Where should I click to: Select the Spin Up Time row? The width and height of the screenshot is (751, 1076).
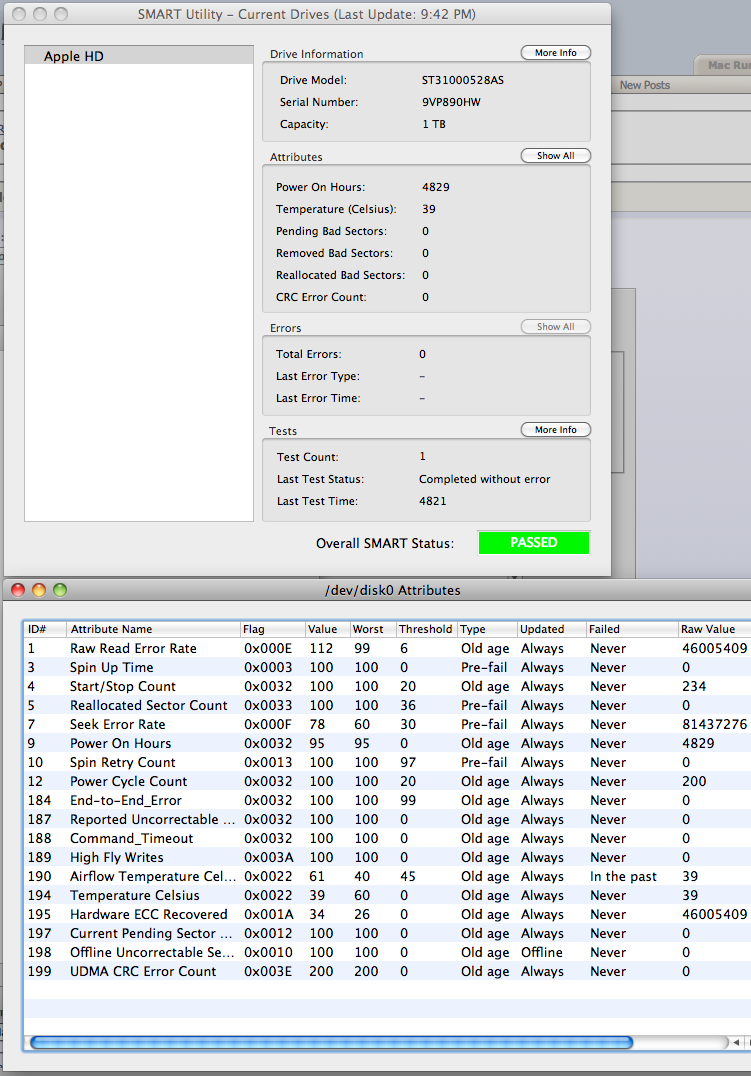click(388, 667)
